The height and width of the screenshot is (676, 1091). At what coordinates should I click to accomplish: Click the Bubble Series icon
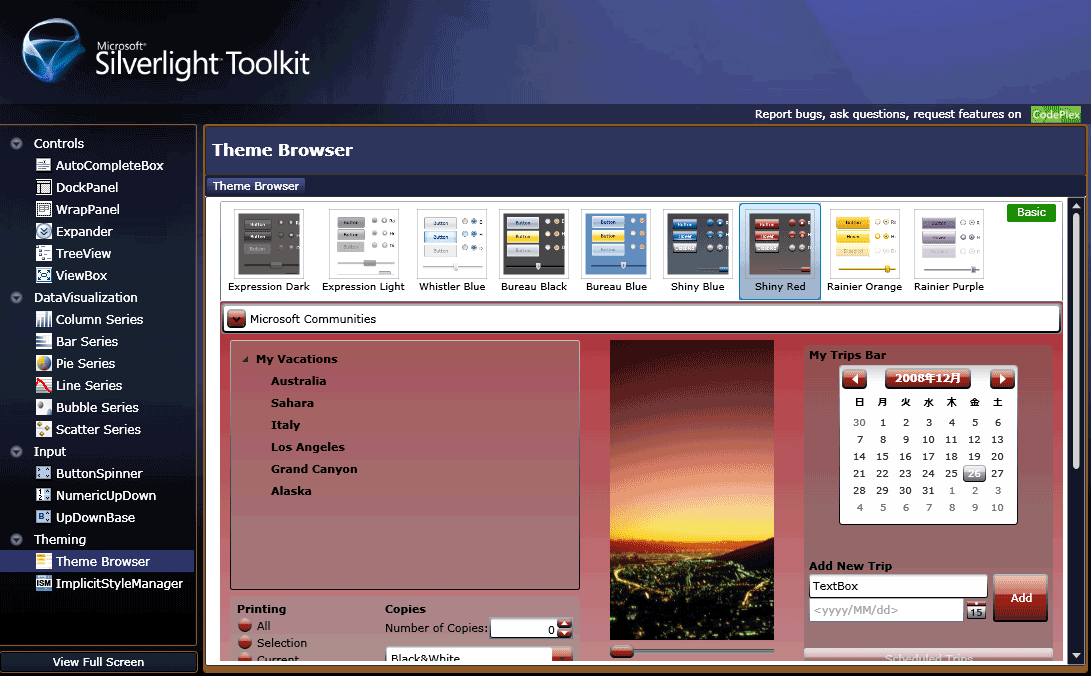click(43, 408)
